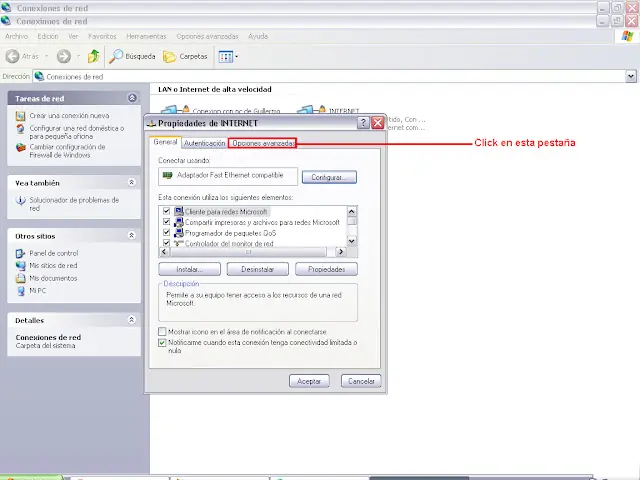Viewport: 640px width, 480px height.
Task: Click list scroll up arrow
Action: (x=351, y=211)
